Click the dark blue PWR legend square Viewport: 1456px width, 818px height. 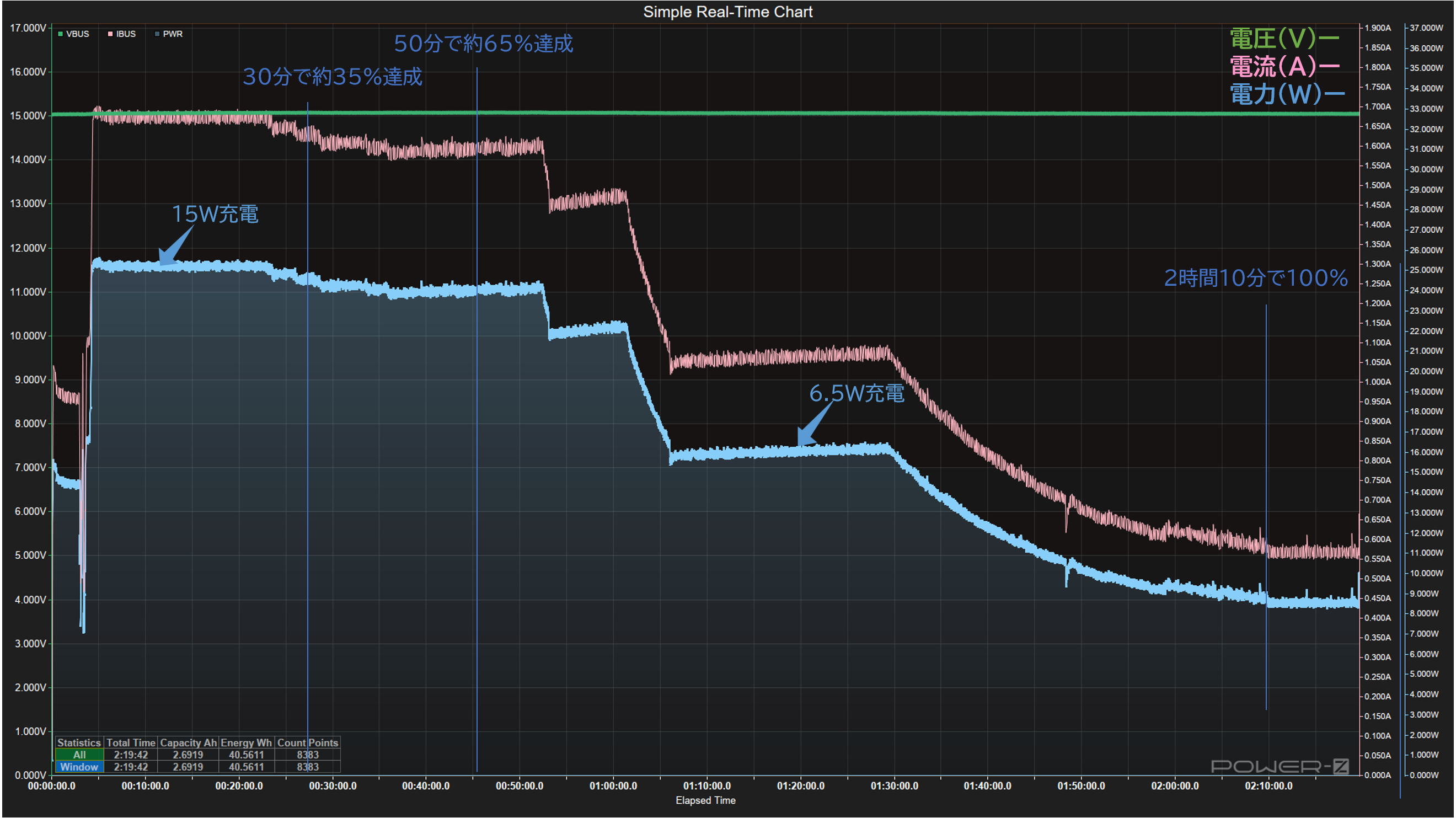pyautogui.click(x=157, y=34)
